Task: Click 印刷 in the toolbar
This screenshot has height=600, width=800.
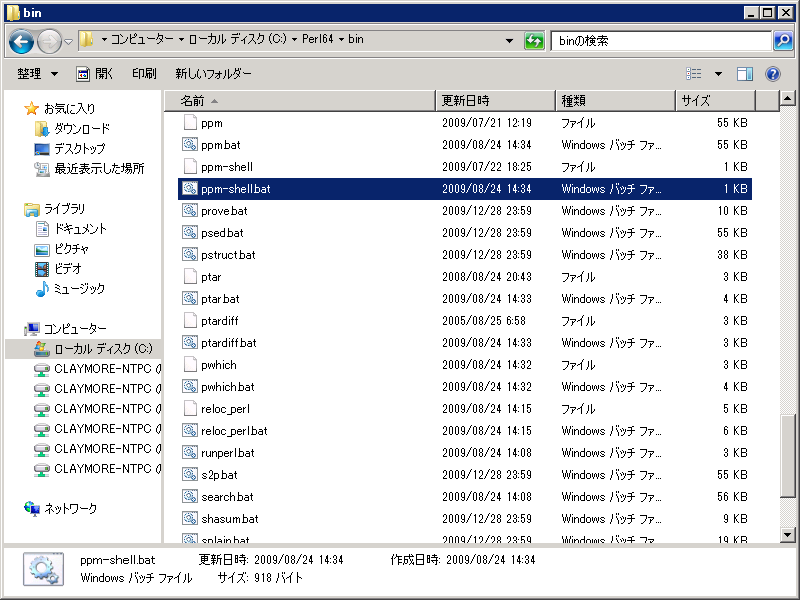Action: (x=144, y=74)
